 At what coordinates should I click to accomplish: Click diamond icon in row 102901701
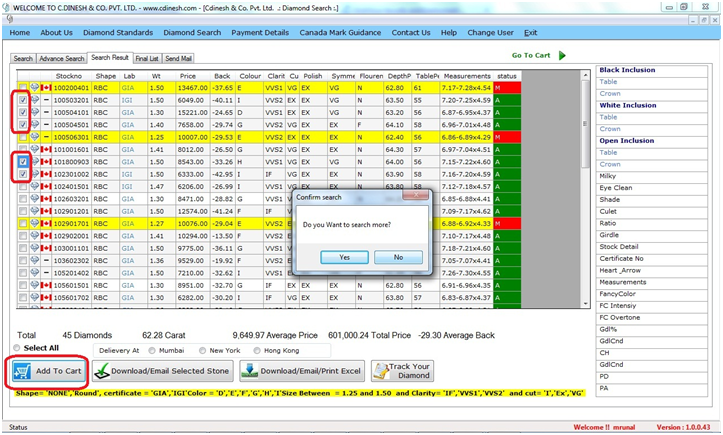[x=35, y=223]
